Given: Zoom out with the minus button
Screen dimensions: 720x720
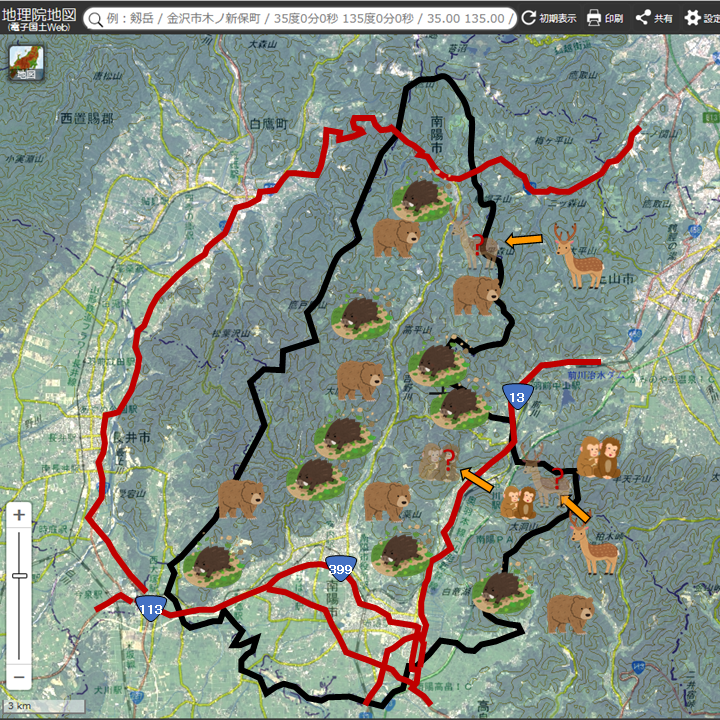Looking at the screenshot, I should [20, 678].
